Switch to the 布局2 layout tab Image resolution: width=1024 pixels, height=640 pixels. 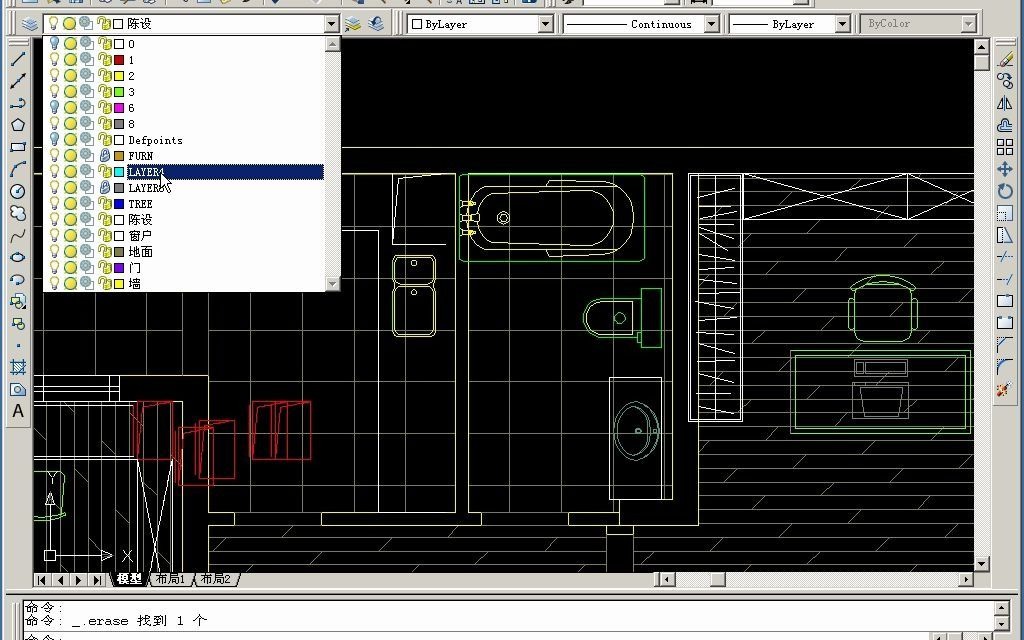tap(216, 579)
